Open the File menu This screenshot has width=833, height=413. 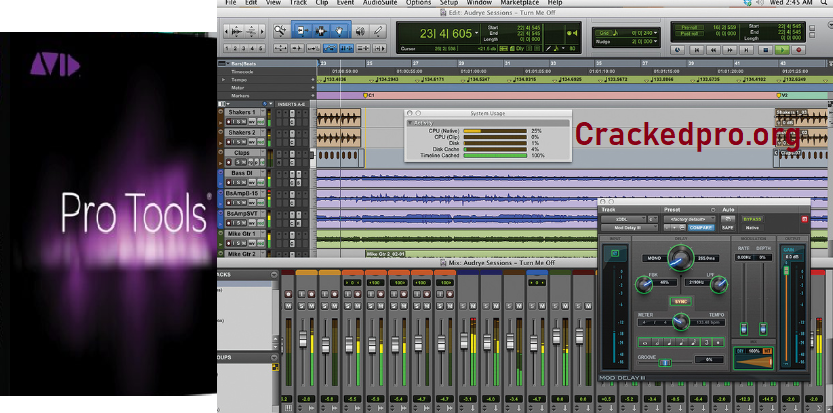click(230, 3)
